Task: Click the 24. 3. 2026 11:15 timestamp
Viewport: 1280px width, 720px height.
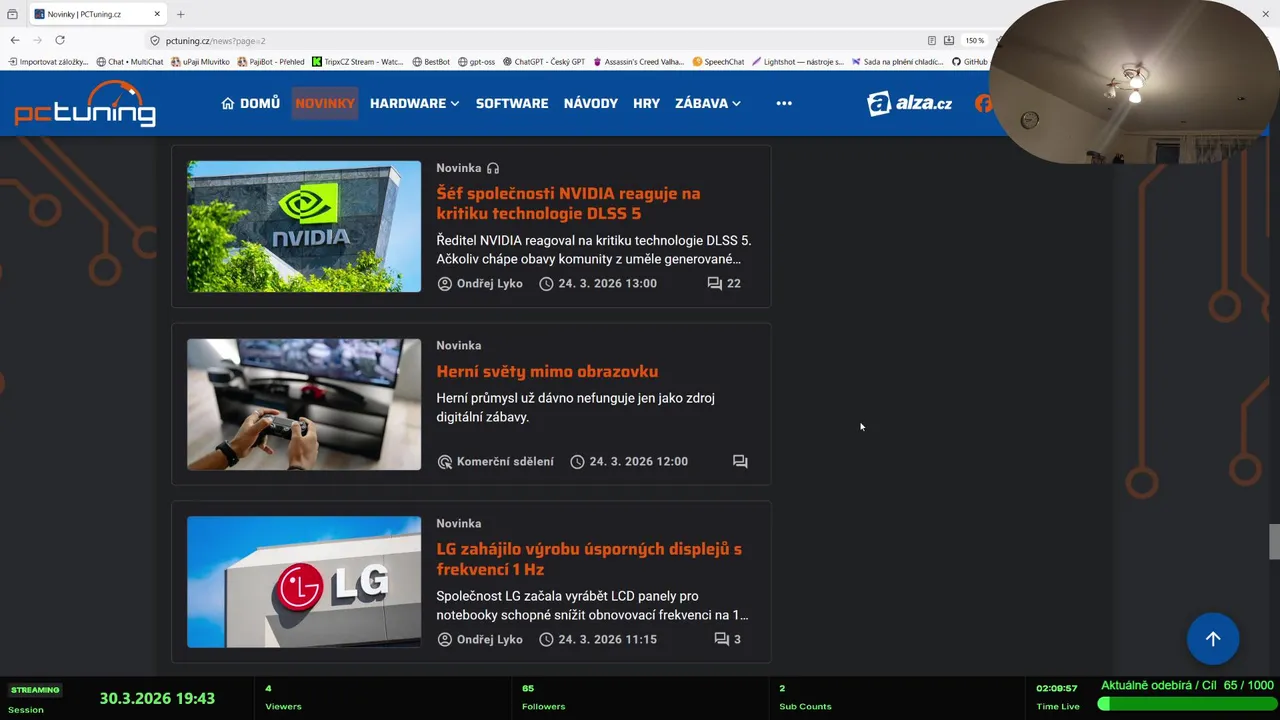Action: pos(607,639)
